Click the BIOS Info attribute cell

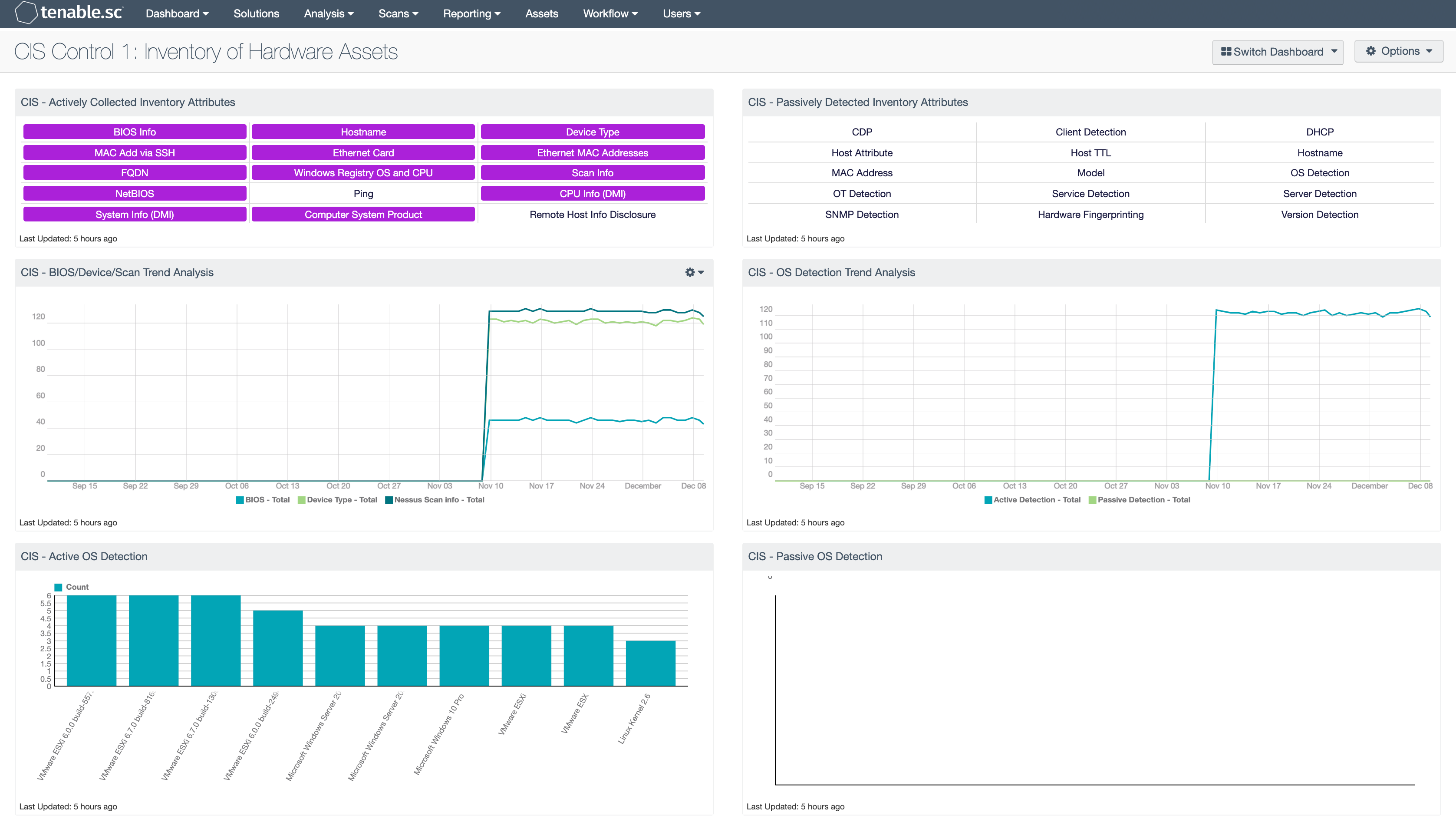(x=135, y=132)
